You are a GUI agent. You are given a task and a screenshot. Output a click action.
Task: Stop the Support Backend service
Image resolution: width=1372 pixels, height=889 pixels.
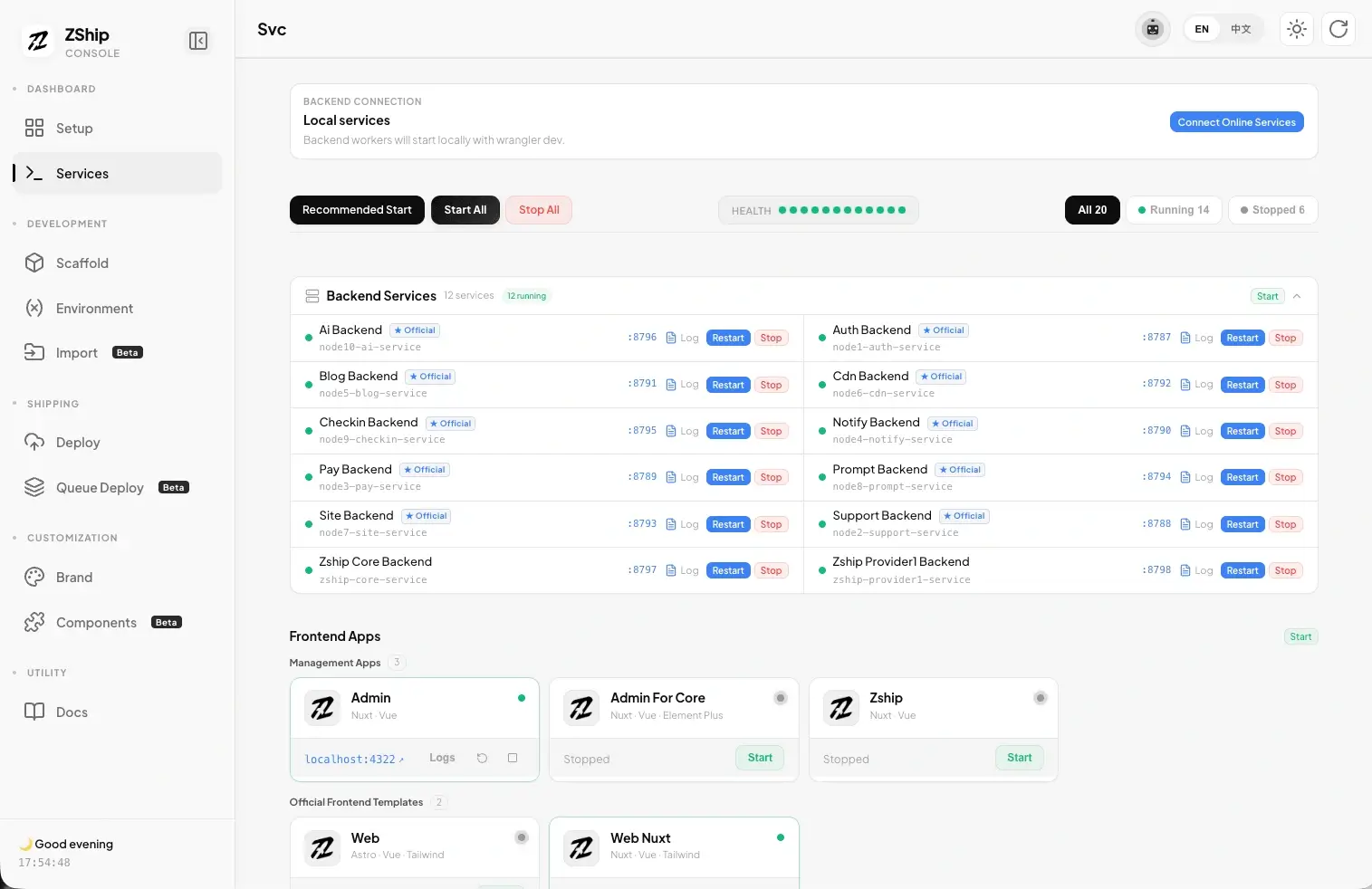(x=1285, y=524)
